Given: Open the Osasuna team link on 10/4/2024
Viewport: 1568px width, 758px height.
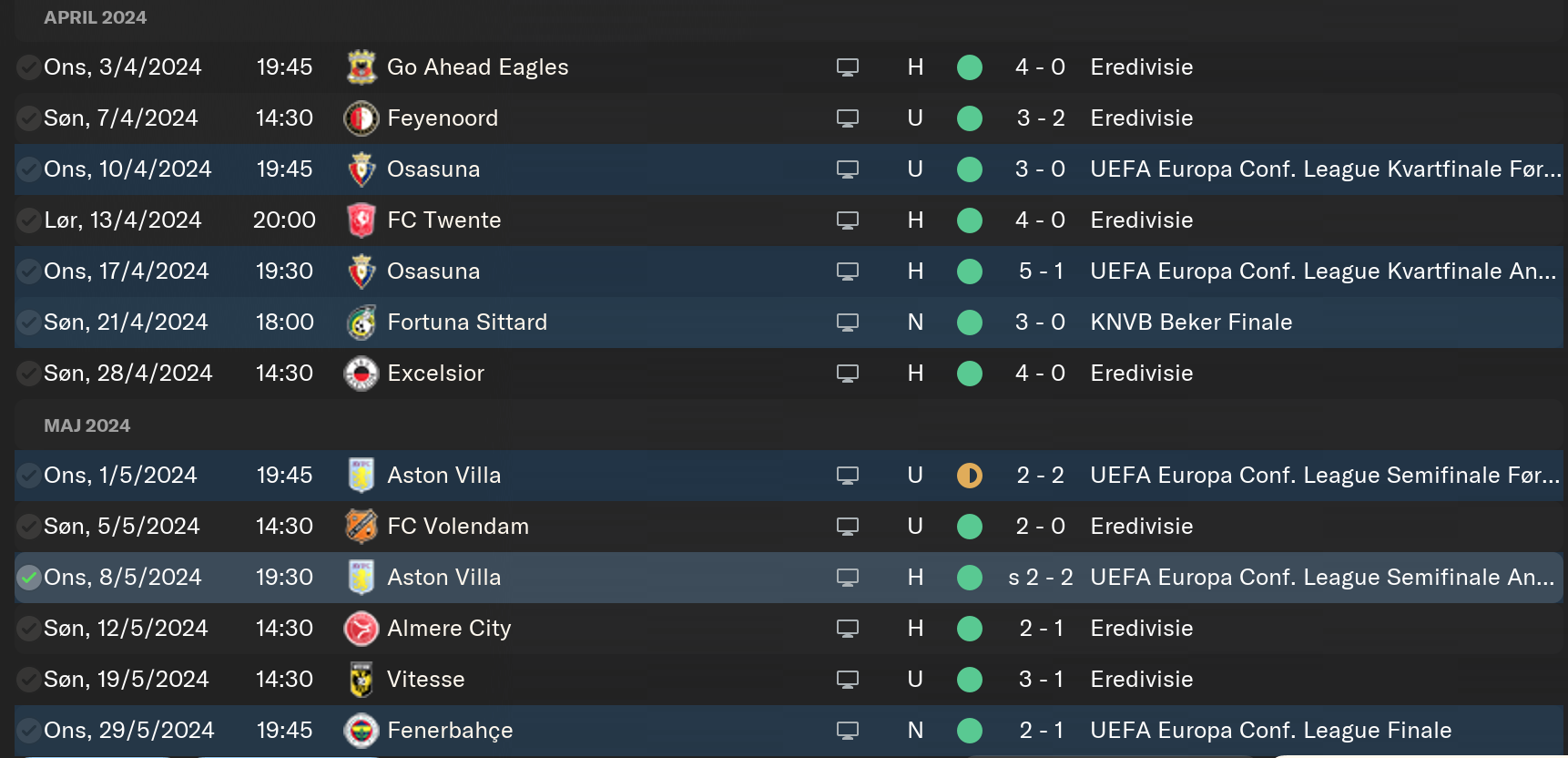Looking at the screenshot, I should coord(433,169).
